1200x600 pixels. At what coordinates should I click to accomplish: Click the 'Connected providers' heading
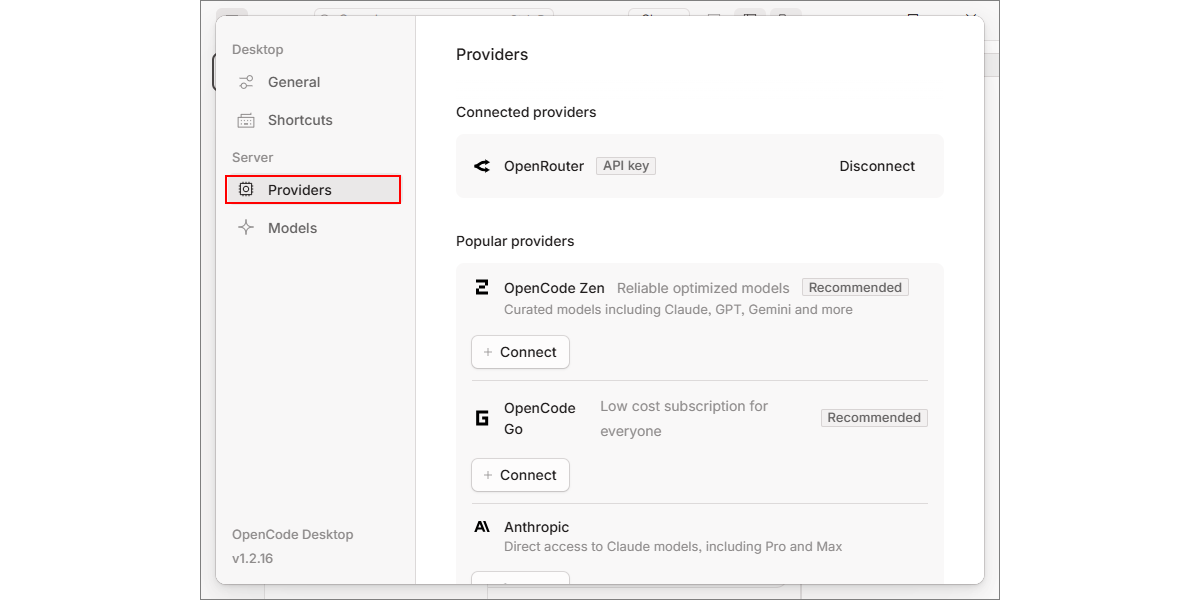click(x=526, y=112)
